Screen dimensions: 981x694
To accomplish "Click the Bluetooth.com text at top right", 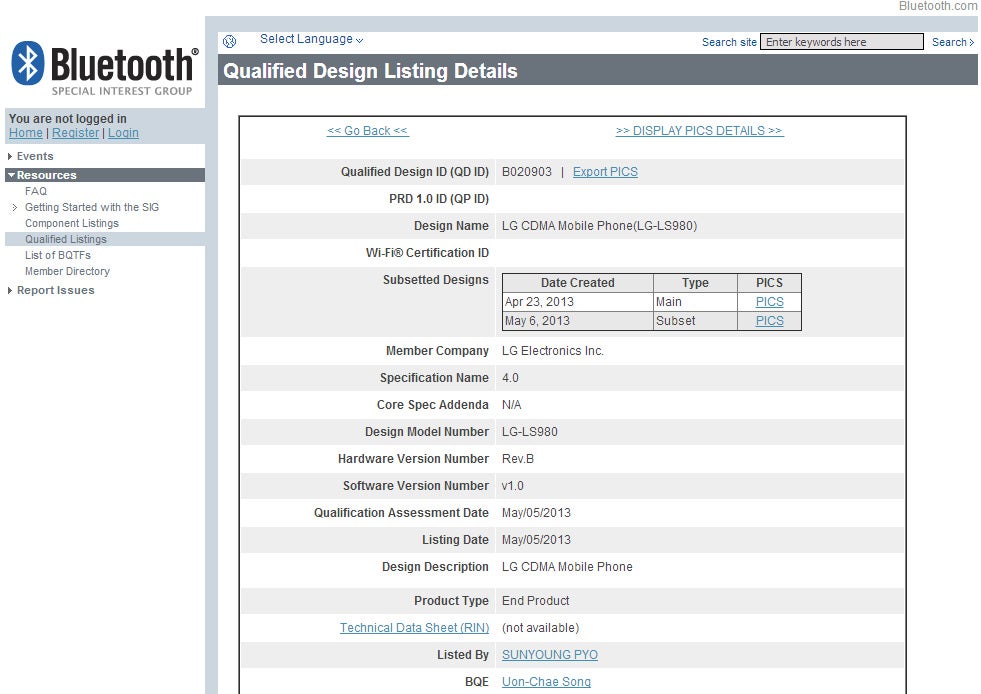I will [x=937, y=6].
